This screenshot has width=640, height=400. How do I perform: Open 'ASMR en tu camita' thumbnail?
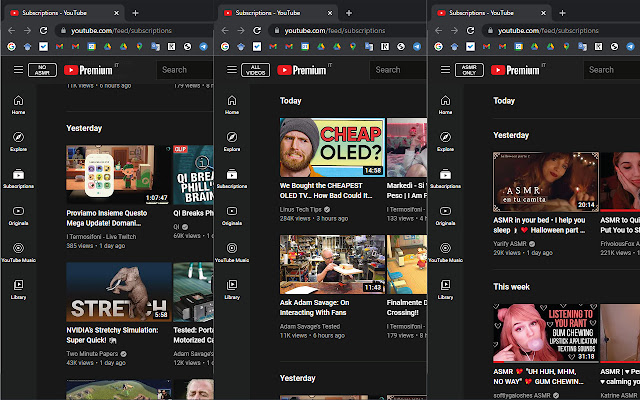point(546,182)
